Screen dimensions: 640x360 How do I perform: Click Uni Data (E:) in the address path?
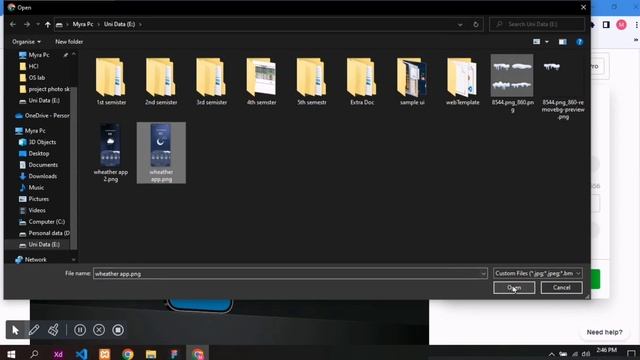pos(119,24)
